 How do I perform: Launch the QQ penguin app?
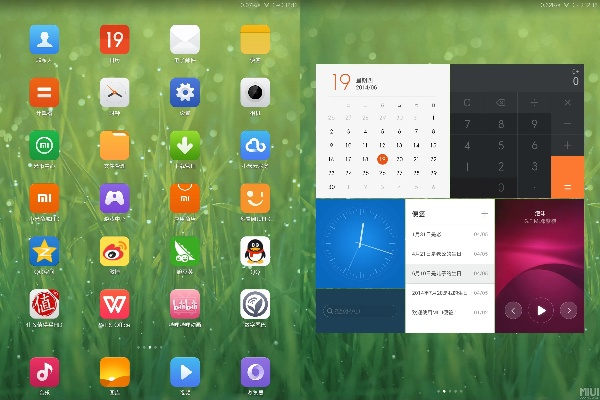click(255, 252)
